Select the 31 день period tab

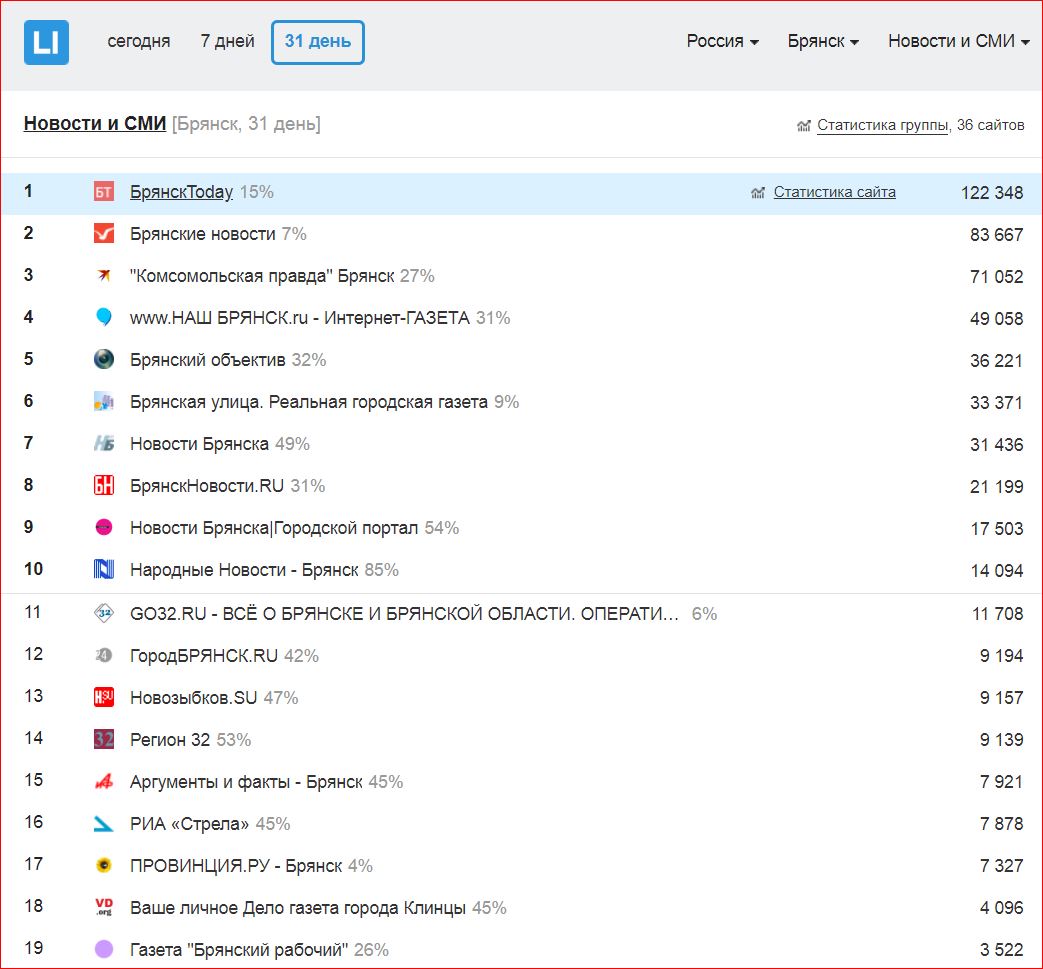(x=318, y=42)
